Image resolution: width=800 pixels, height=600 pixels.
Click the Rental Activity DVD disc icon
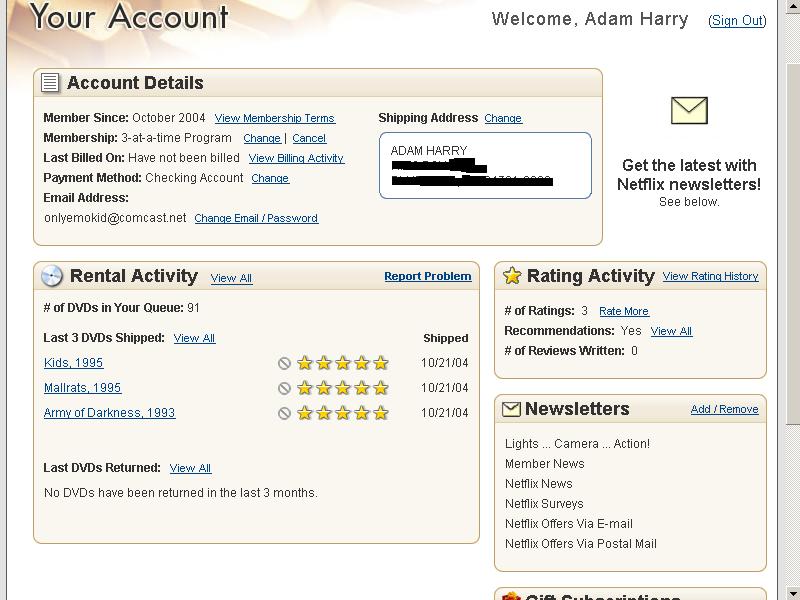pos(52,276)
